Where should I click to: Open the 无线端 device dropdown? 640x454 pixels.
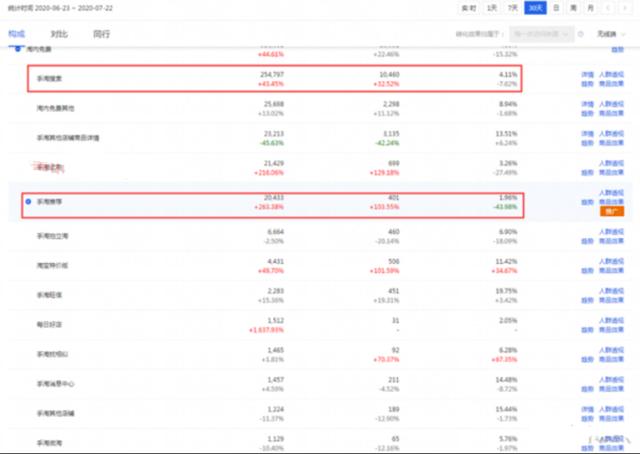(x=611, y=34)
